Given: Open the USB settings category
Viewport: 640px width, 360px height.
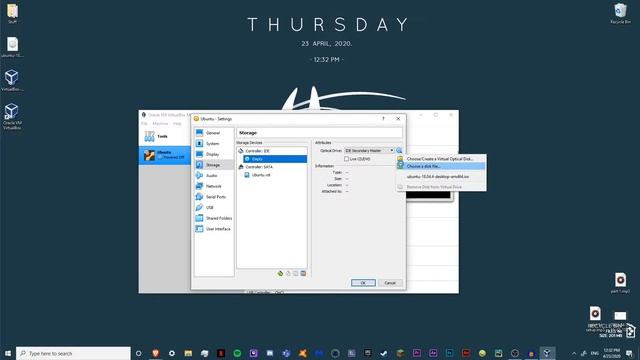Looking at the screenshot, I should pos(213,207).
